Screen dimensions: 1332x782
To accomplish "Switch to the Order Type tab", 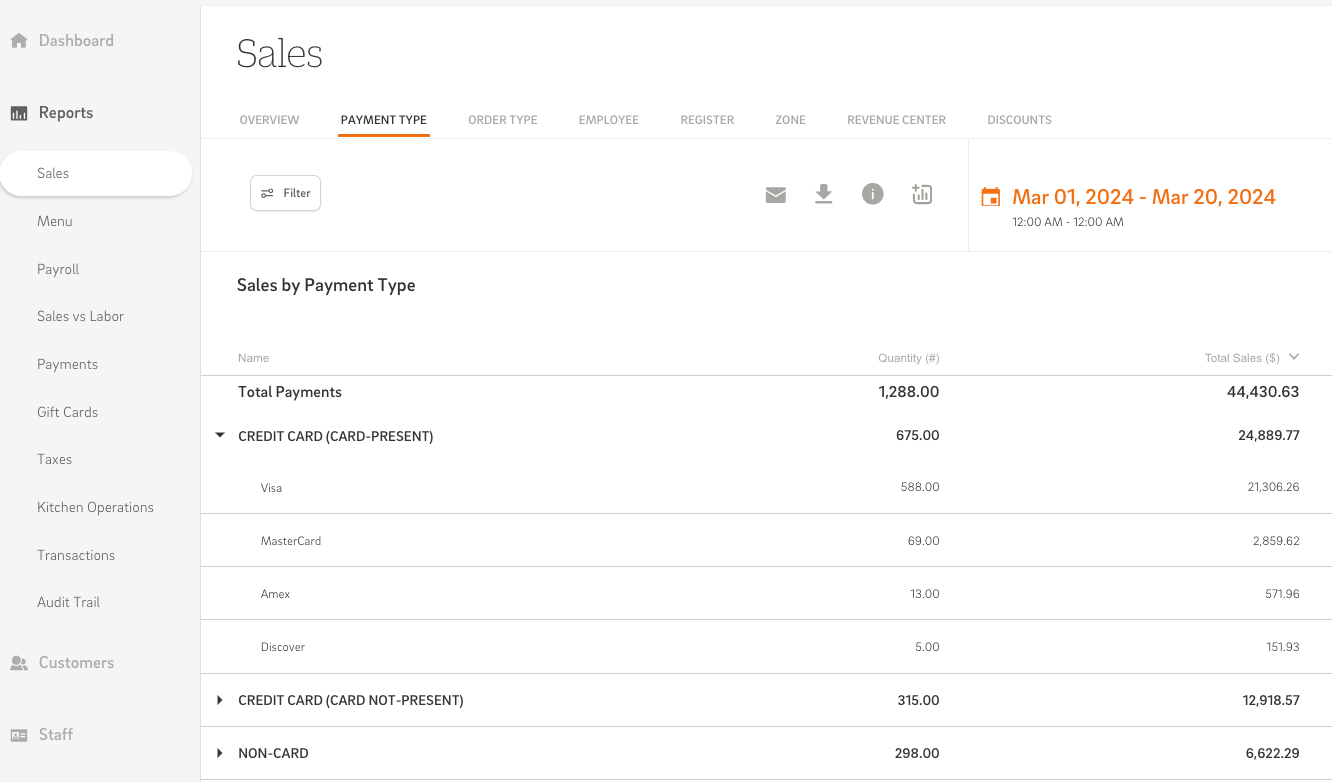I will pos(503,120).
